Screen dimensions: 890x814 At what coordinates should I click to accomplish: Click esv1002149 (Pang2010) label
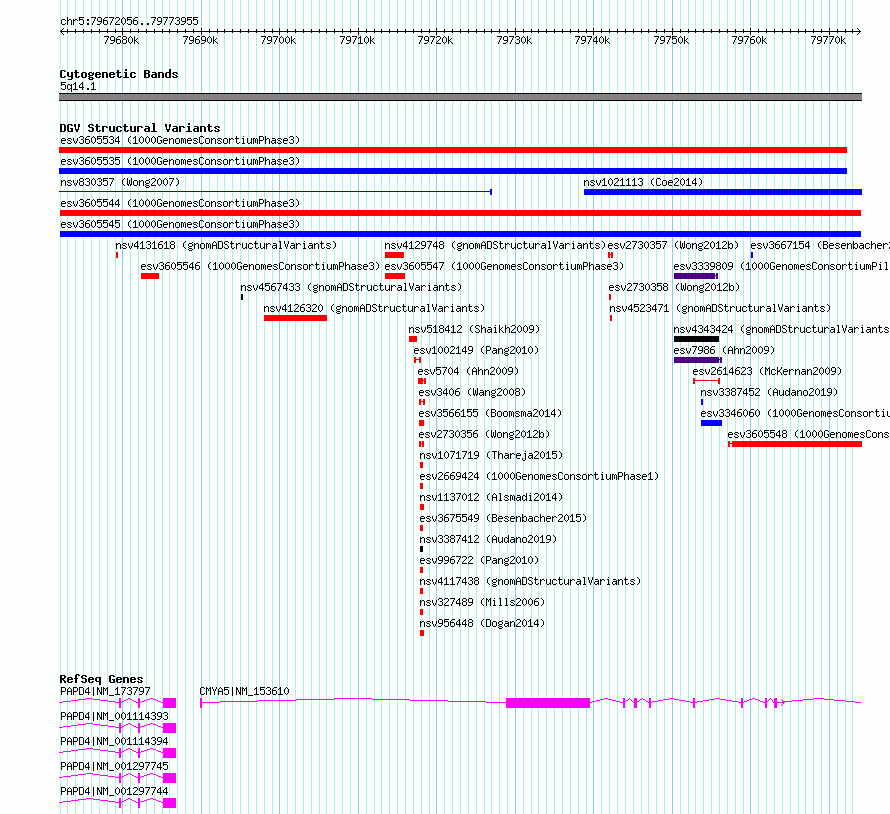(476, 350)
